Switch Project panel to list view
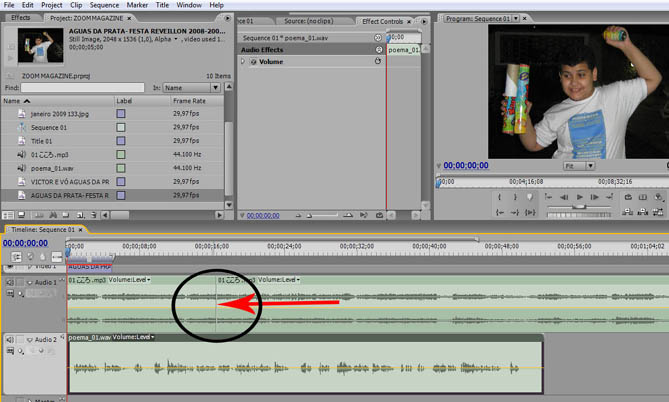 [9, 212]
